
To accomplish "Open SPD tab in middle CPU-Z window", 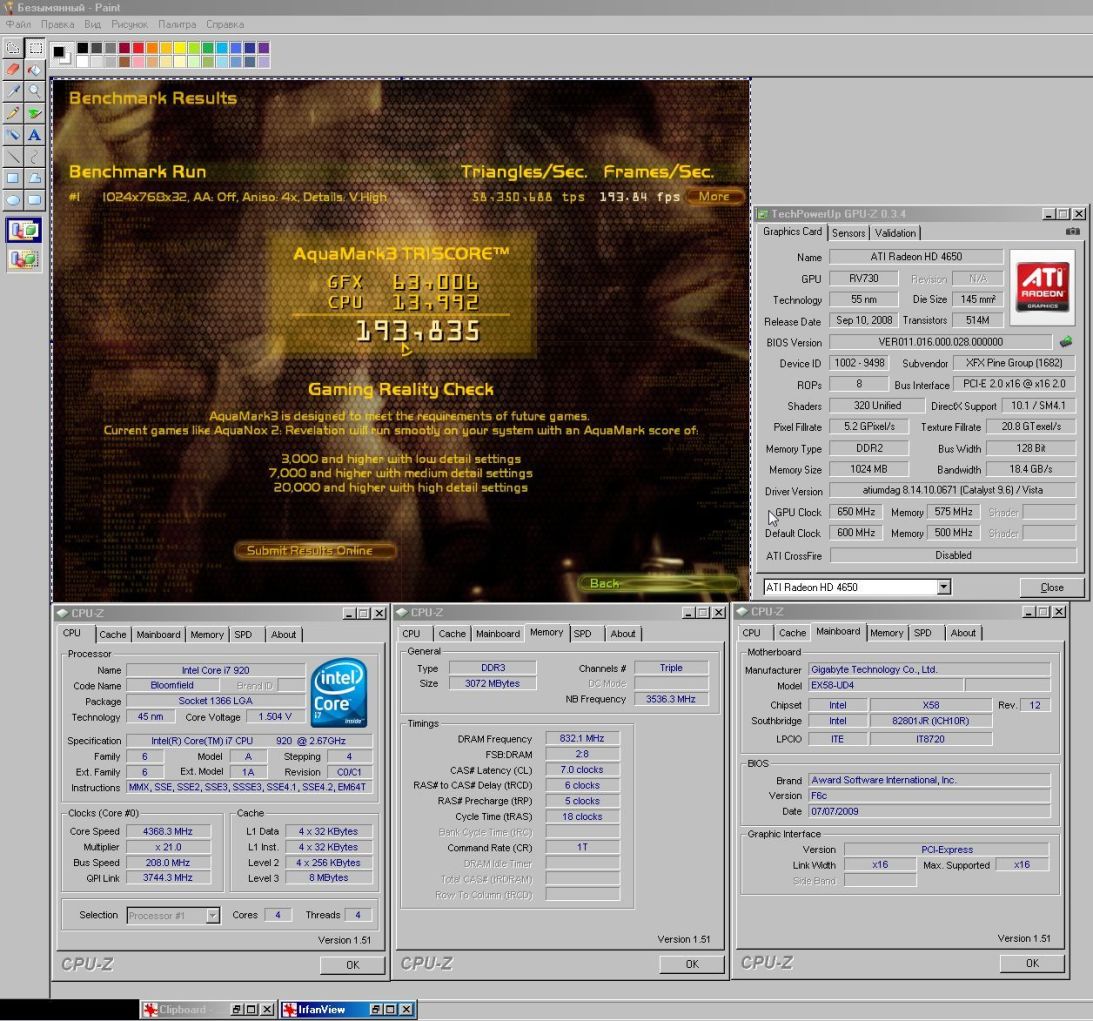I will click(x=582, y=634).
